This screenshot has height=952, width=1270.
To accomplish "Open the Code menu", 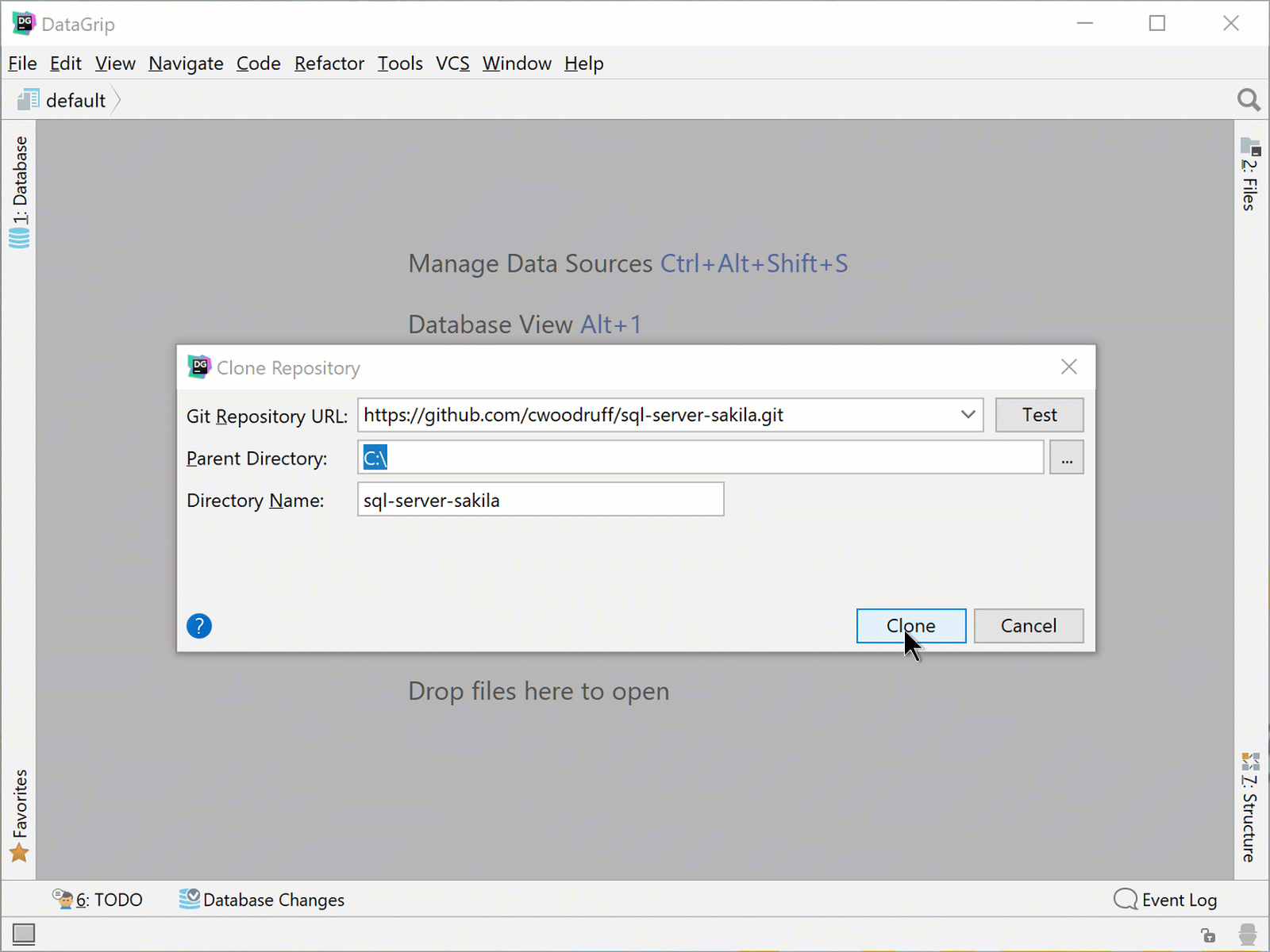I will [x=258, y=63].
